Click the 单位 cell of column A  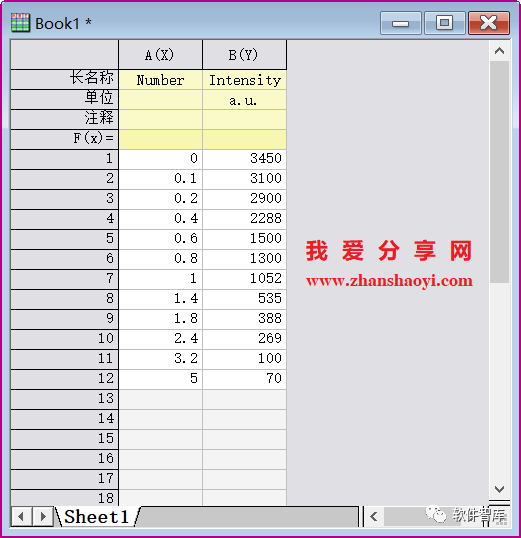160,100
